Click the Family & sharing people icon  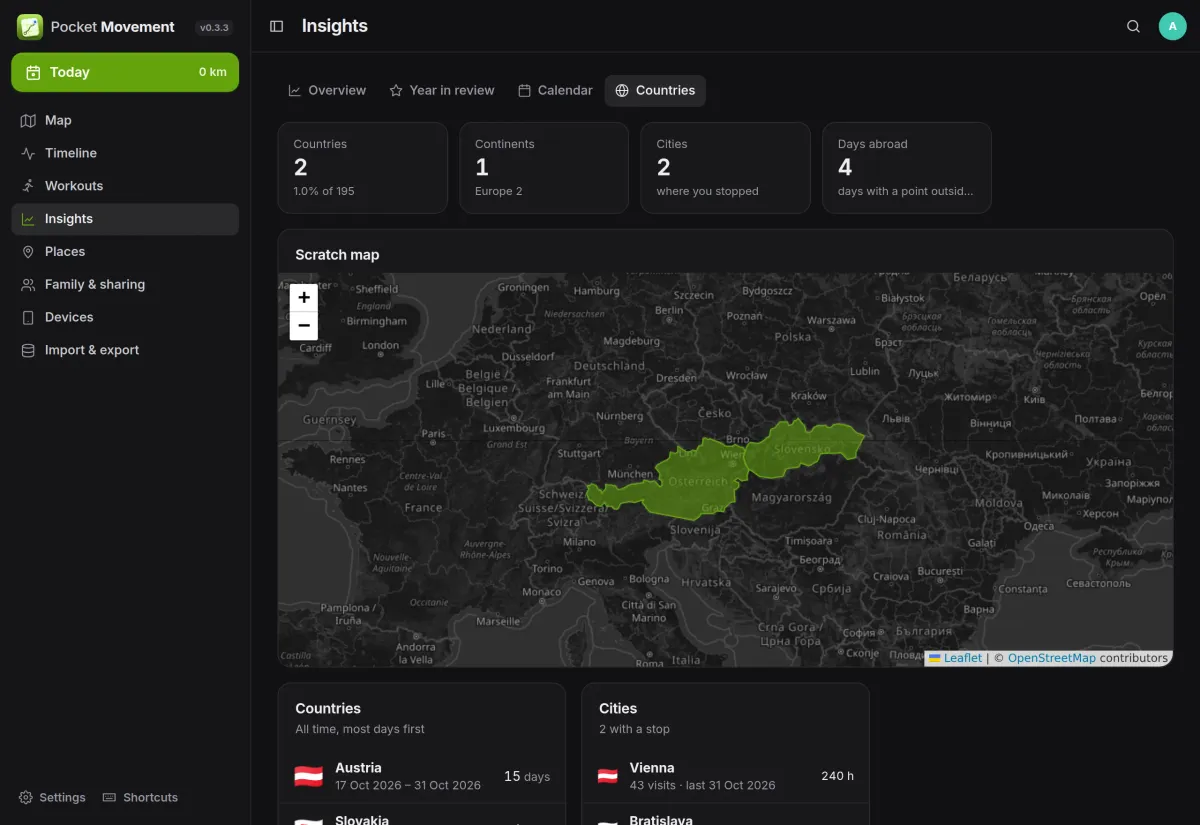click(x=28, y=285)
